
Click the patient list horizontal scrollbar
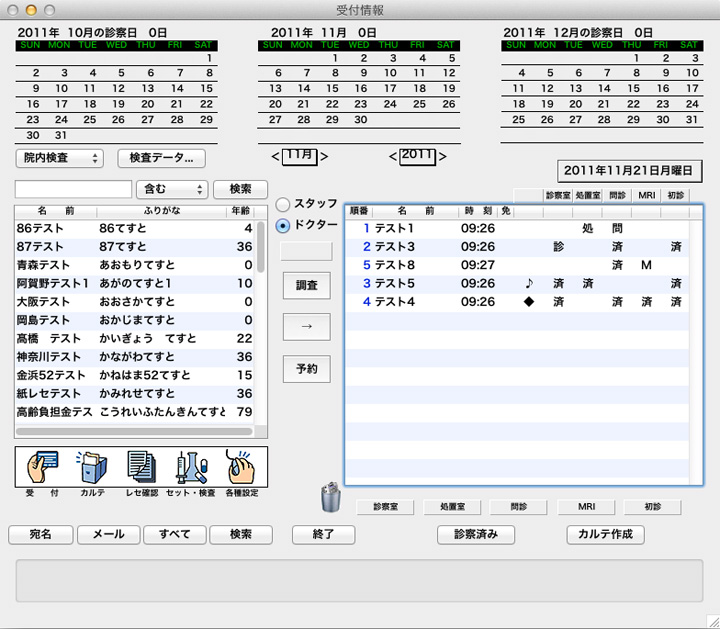click(134, 432)
